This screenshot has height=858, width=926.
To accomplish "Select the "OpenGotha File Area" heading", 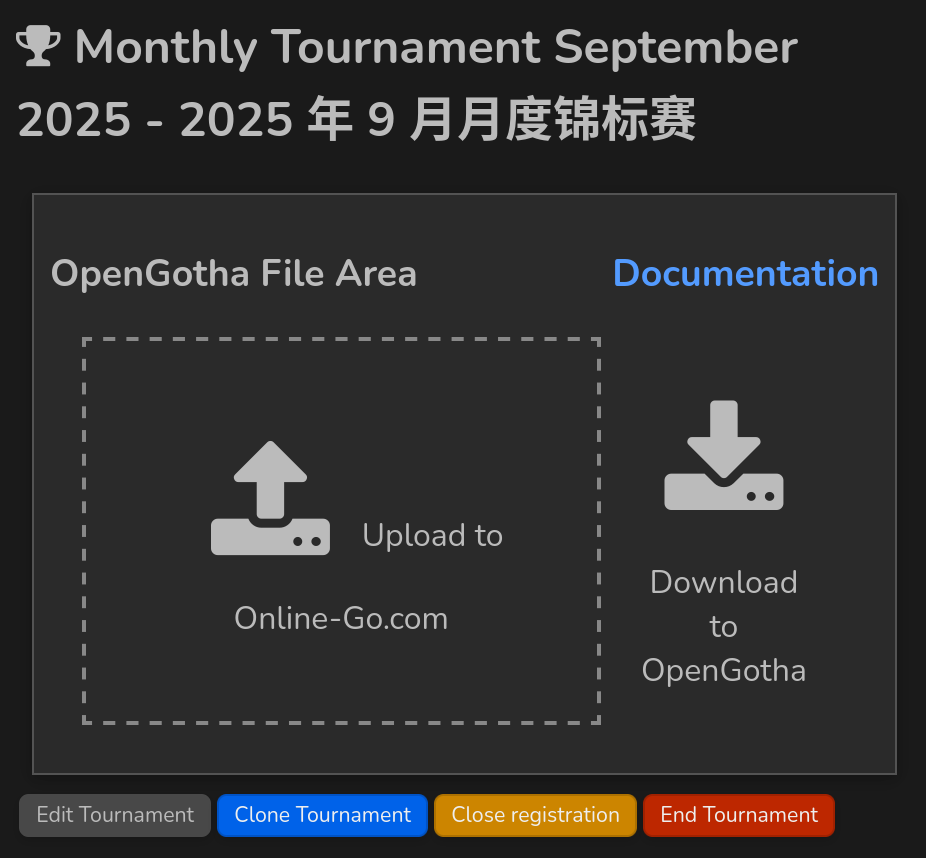I will click(x=234, y=274).
